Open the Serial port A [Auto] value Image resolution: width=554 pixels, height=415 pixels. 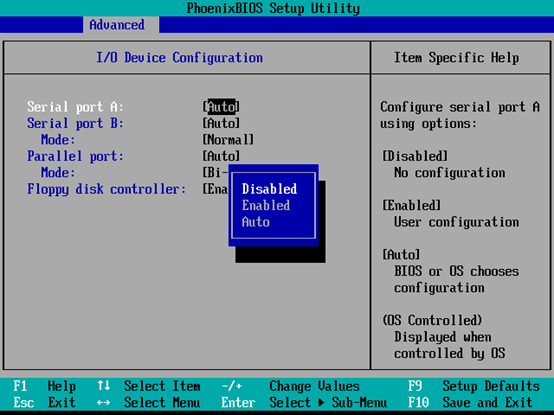point(221,107)
